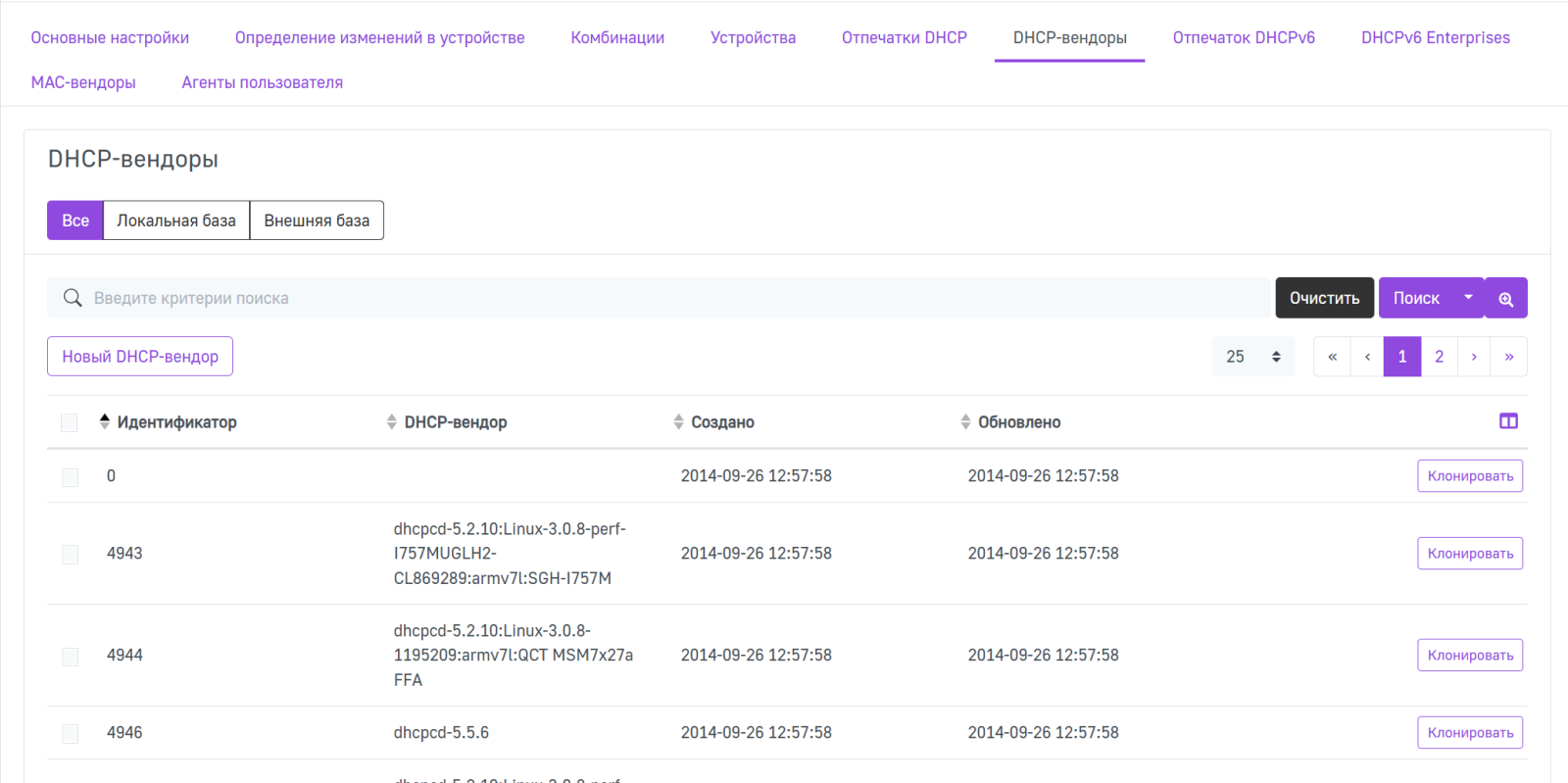Go to the first page arrow
Viewport: 1568px width, 783px height.
pyautogui.click(x=1332, y=357)
